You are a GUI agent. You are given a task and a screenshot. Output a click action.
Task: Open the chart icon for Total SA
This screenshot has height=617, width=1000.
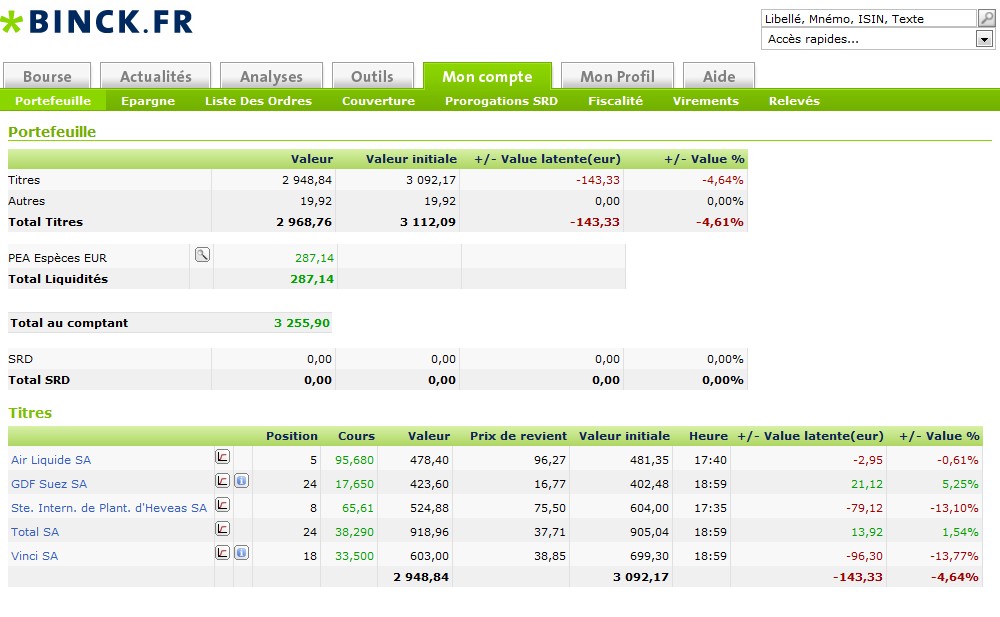point(223,529)
